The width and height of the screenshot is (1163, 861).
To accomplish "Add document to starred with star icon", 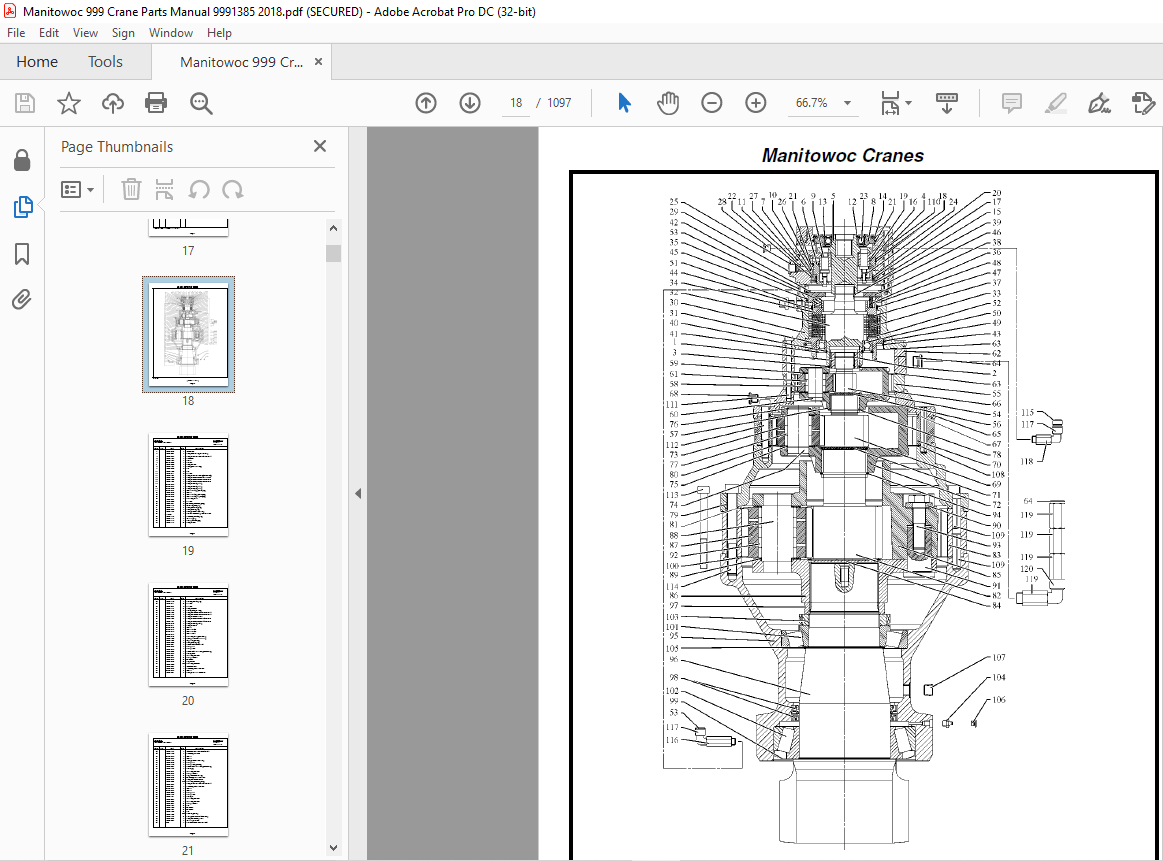I will 69,103.
